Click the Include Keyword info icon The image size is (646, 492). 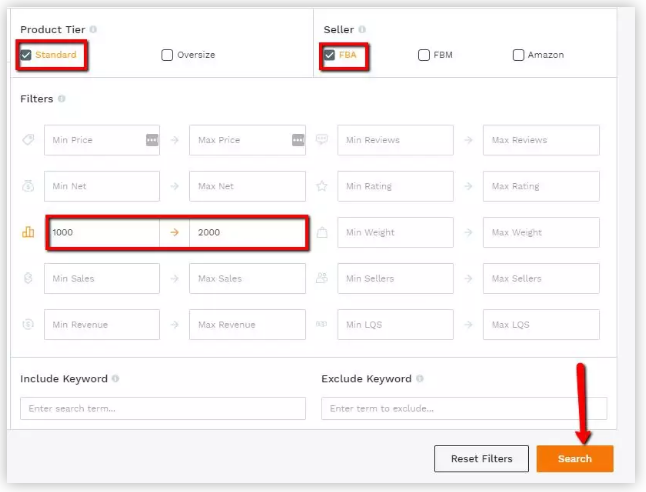(x=116, y=379)
